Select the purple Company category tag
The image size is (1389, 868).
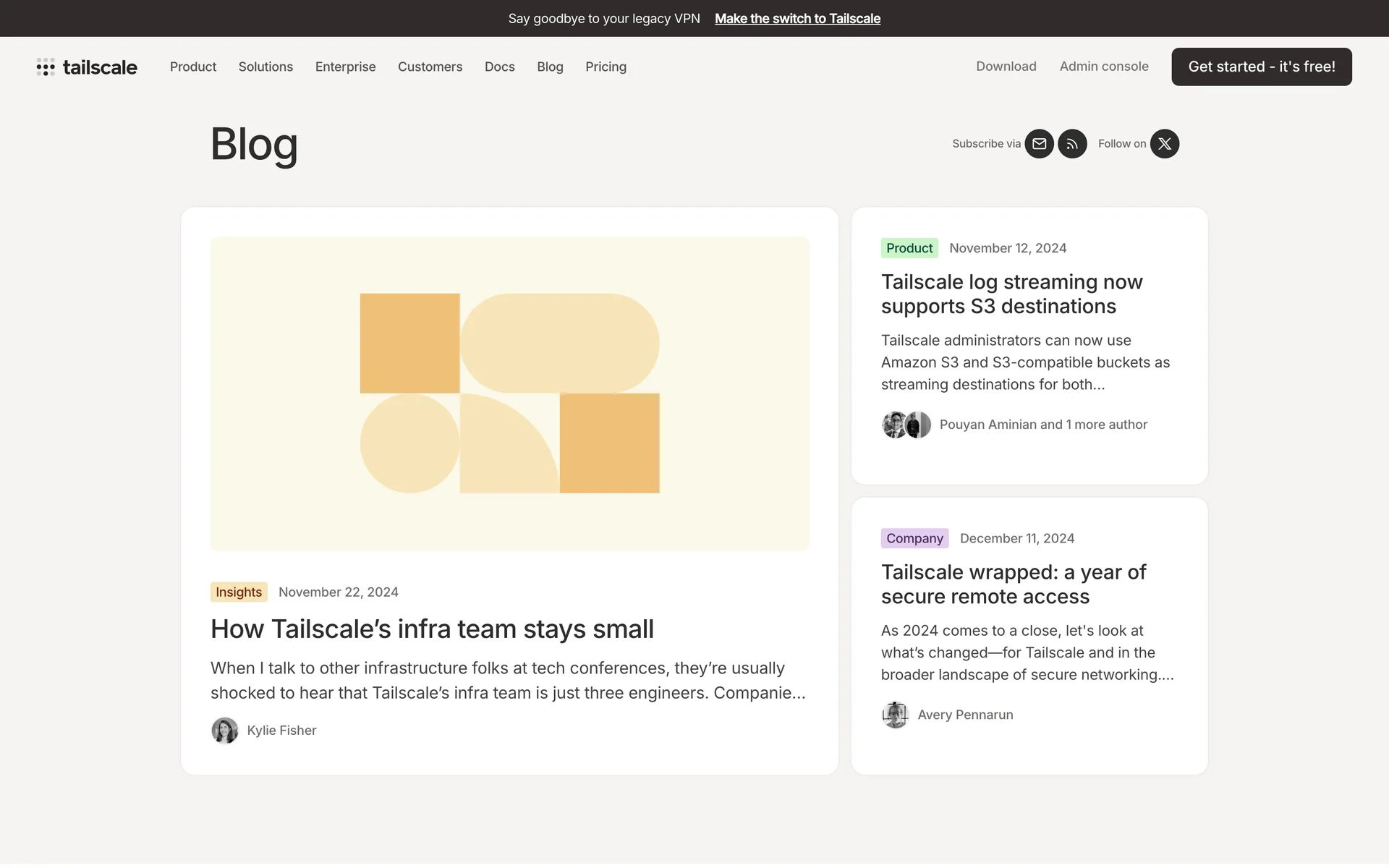(x=914, y=538)
